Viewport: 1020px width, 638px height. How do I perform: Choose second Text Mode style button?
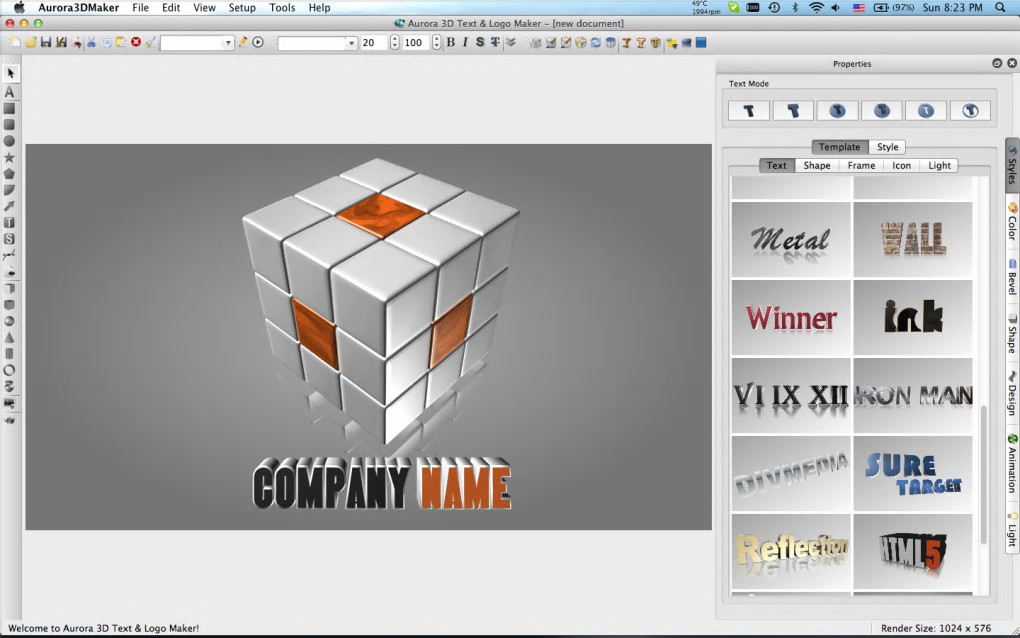[793, 111]
